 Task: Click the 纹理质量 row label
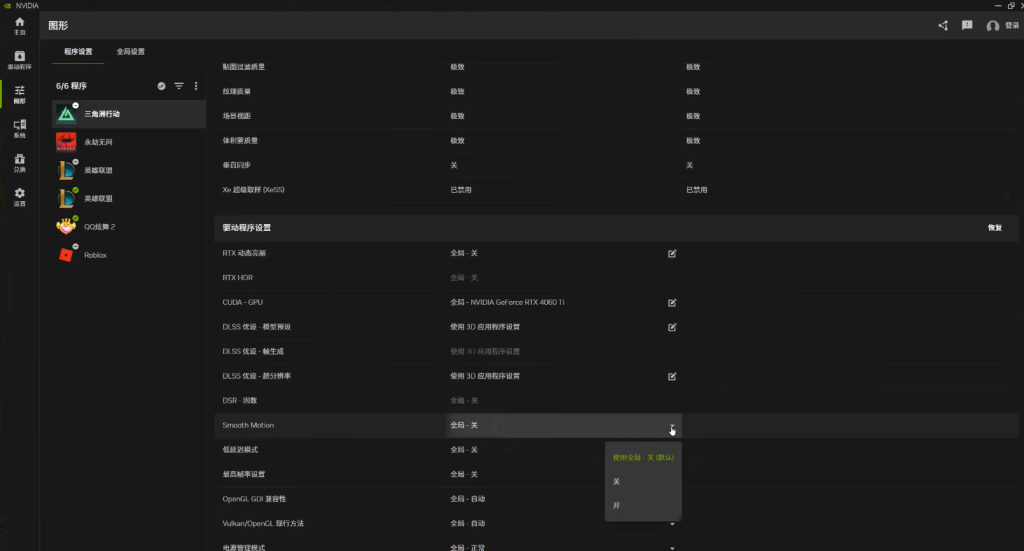click(236, 92)
